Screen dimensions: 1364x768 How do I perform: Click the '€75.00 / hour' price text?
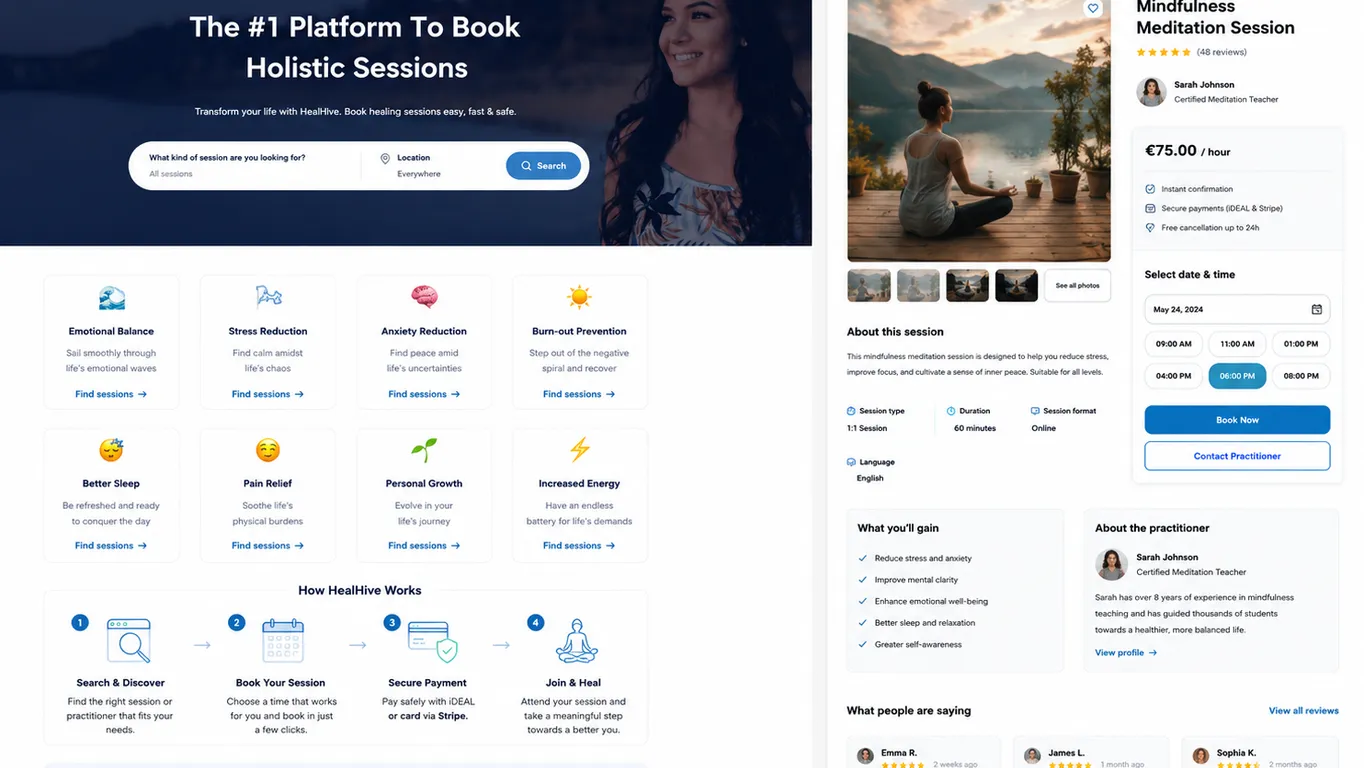(x=1187, y=151)
